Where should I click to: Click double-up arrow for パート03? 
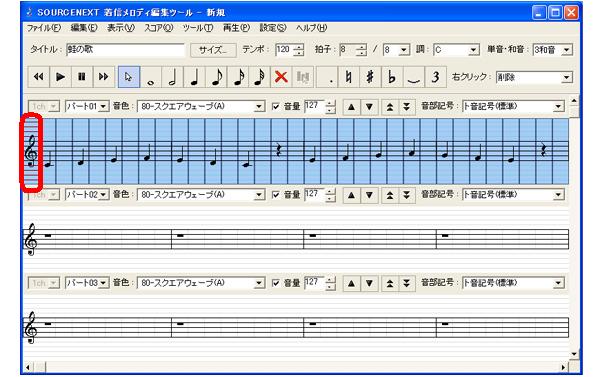click(390, 283)
